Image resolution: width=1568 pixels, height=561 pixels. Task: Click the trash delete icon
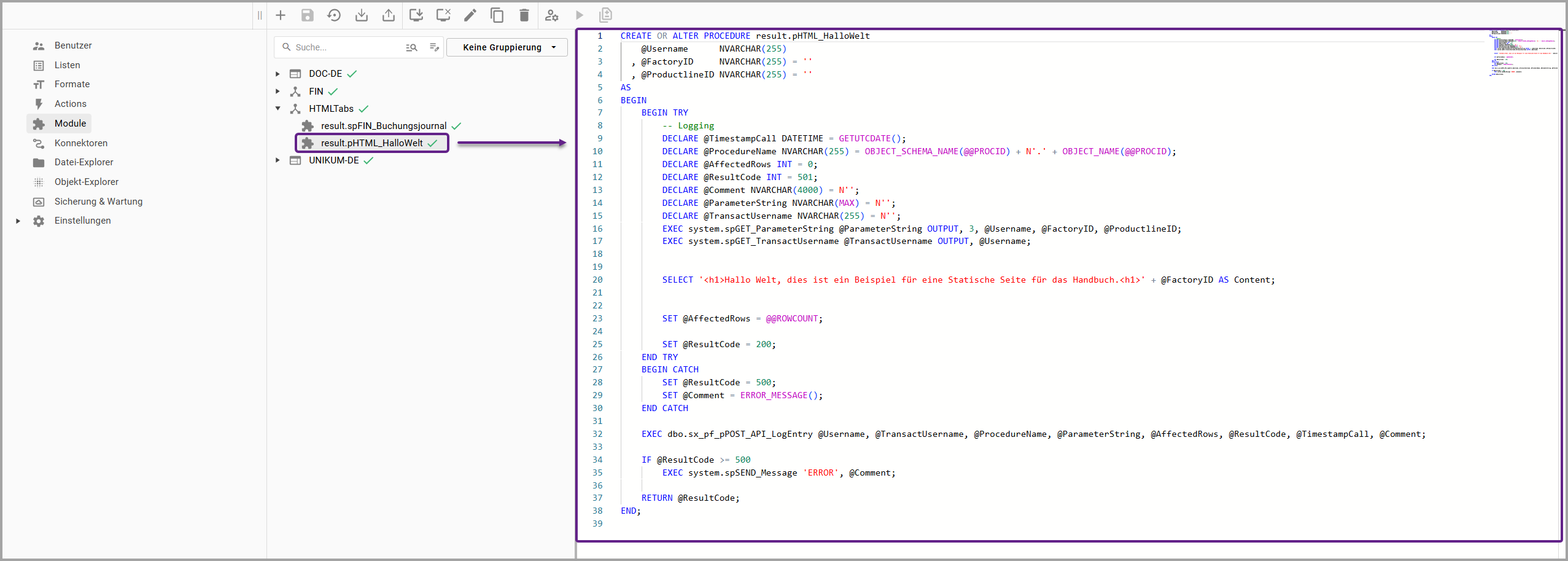[524, 15]
